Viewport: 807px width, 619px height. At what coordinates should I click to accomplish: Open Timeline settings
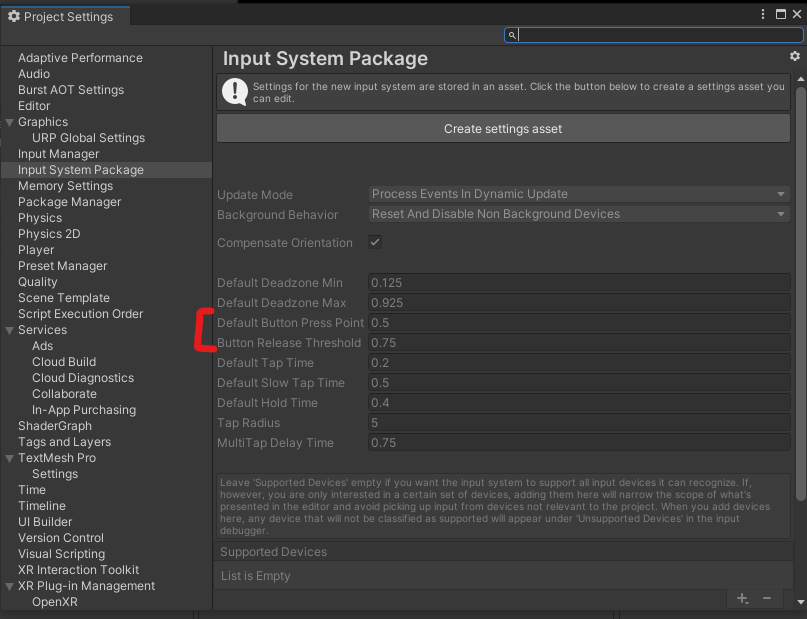click(x=42, y=505)
